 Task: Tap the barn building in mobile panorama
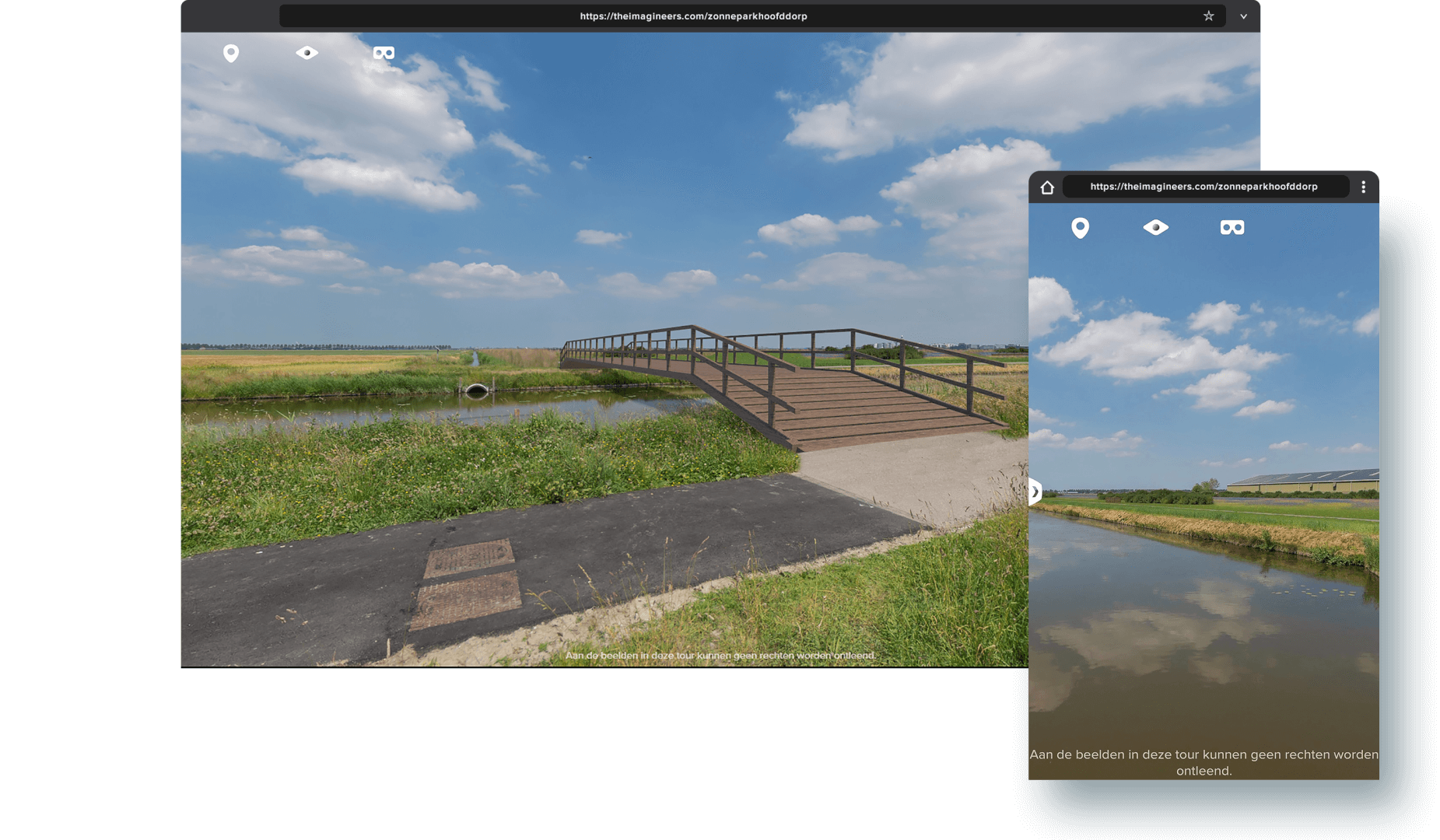(1307, 481)
